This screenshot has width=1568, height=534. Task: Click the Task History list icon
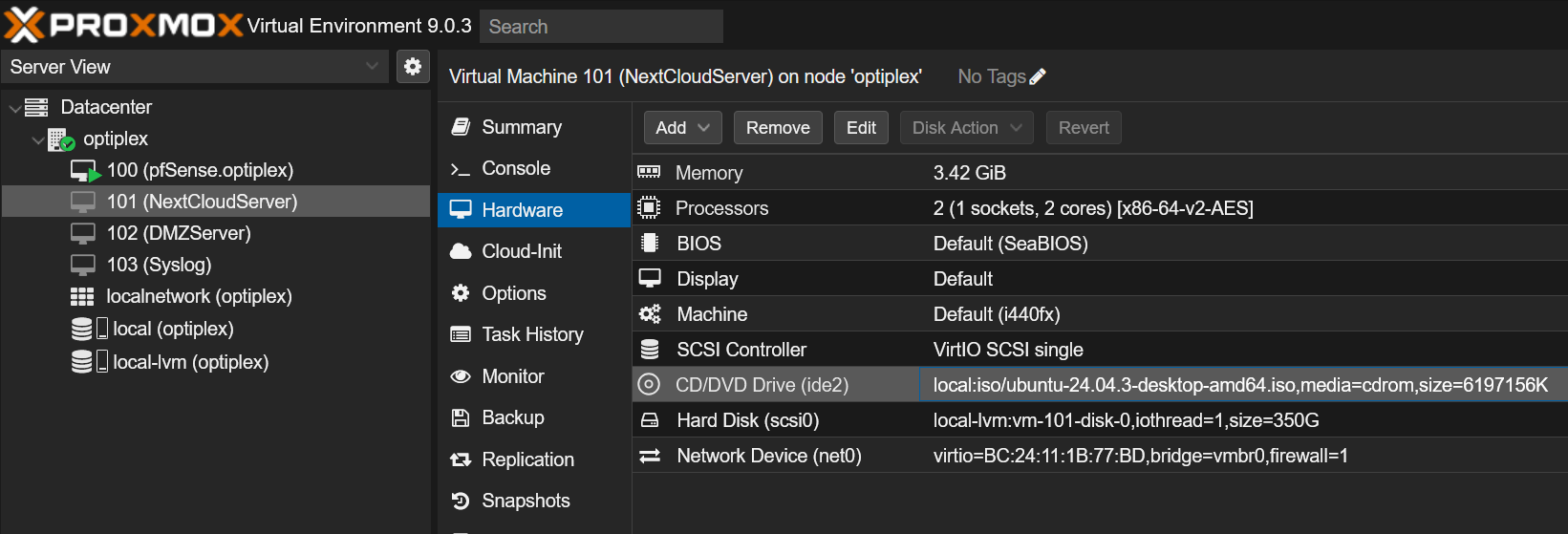[461, 334]
